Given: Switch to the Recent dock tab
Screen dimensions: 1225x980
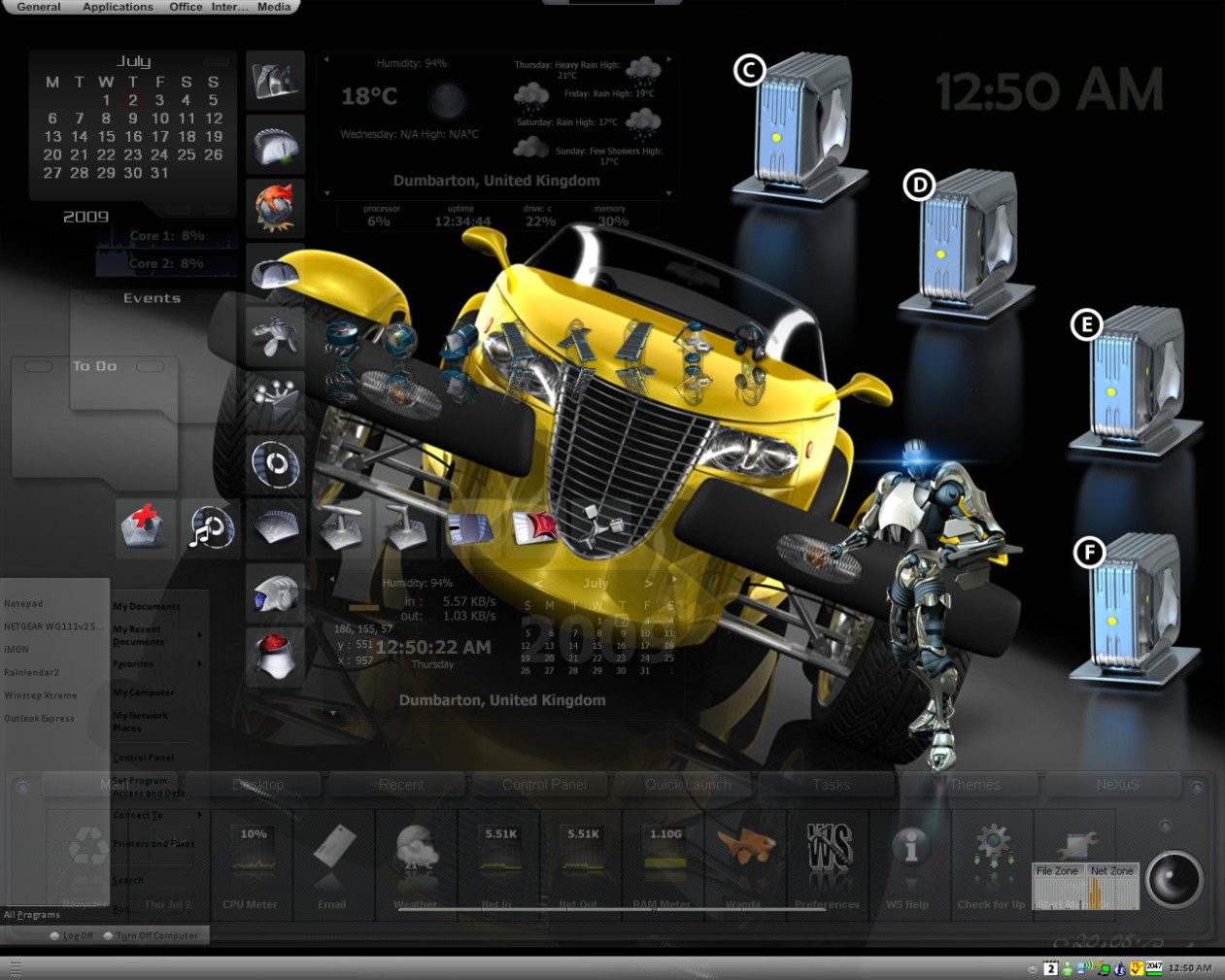Looking at the screenshot, I should (x=401, y=785).
